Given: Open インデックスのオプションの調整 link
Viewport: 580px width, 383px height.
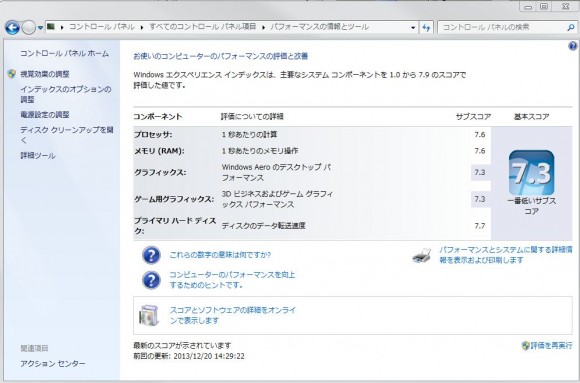Looking at the screenshot, I should click(66, 94).
